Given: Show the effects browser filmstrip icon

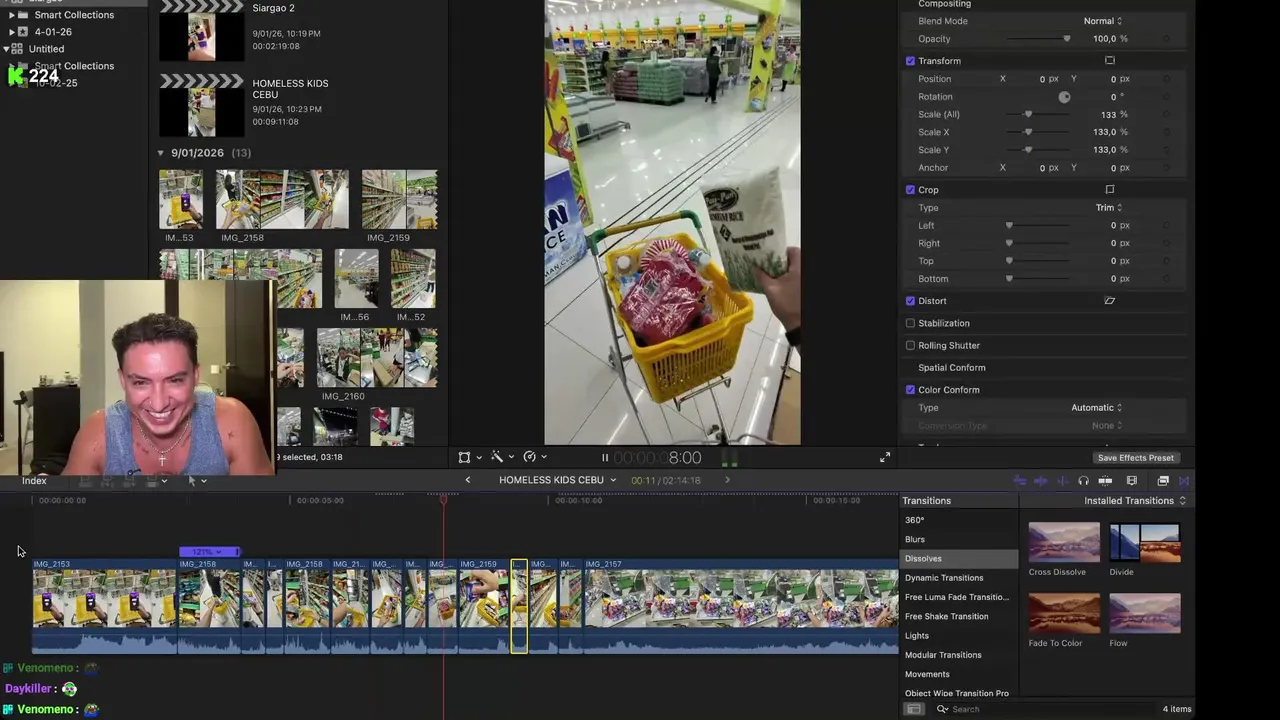Looking at the screenshot, I should pos(1132,481).
